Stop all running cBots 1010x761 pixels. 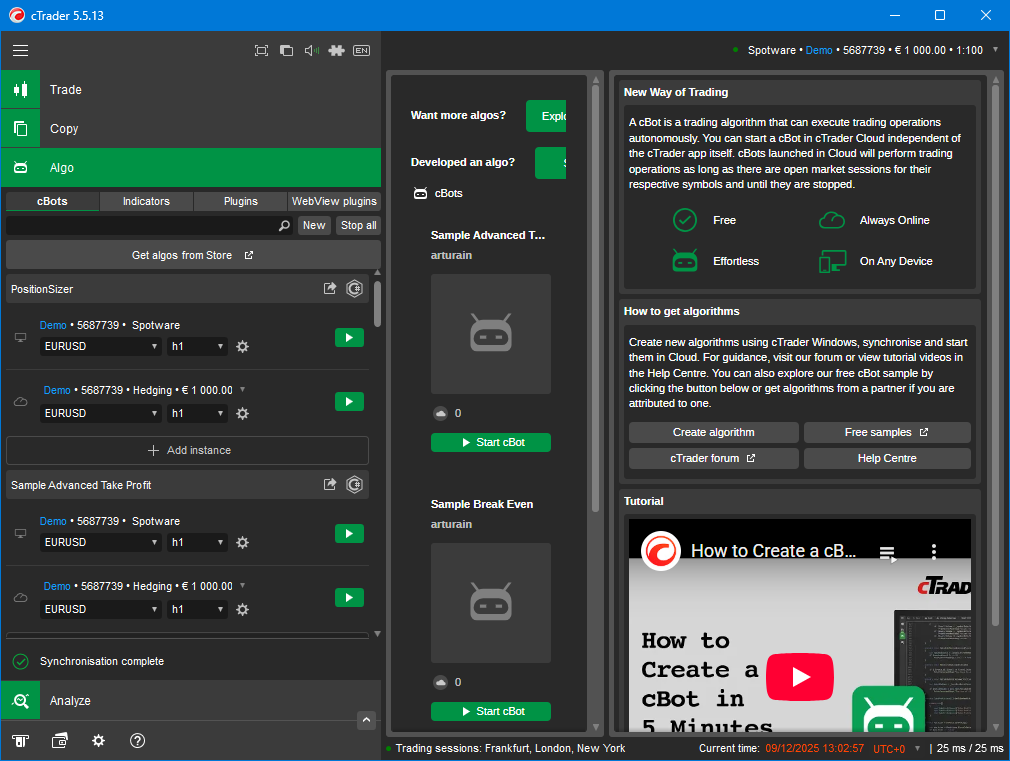click(x=358, y=225)
